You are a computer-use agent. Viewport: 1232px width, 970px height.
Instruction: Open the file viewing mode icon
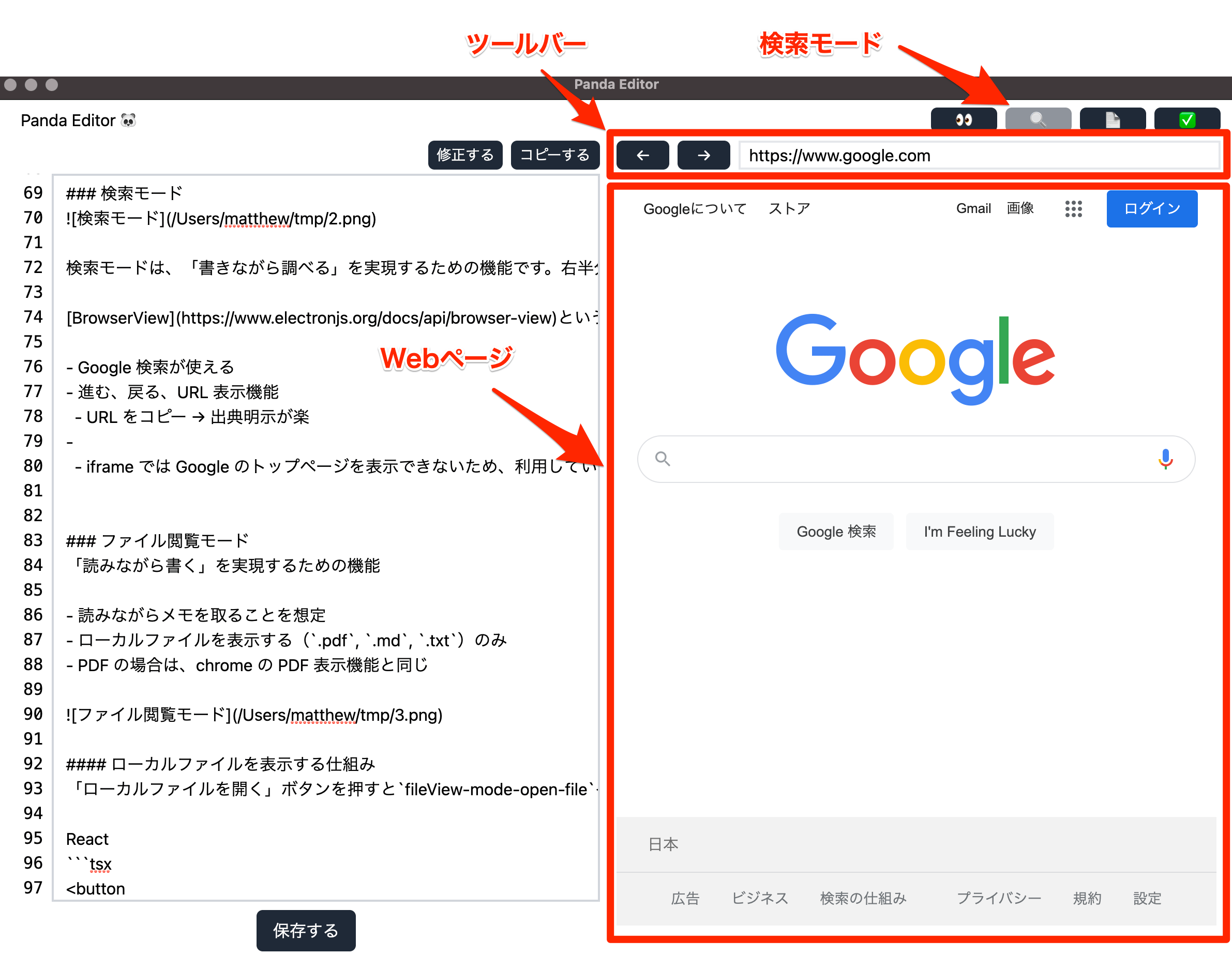(x=1112, y=119)
